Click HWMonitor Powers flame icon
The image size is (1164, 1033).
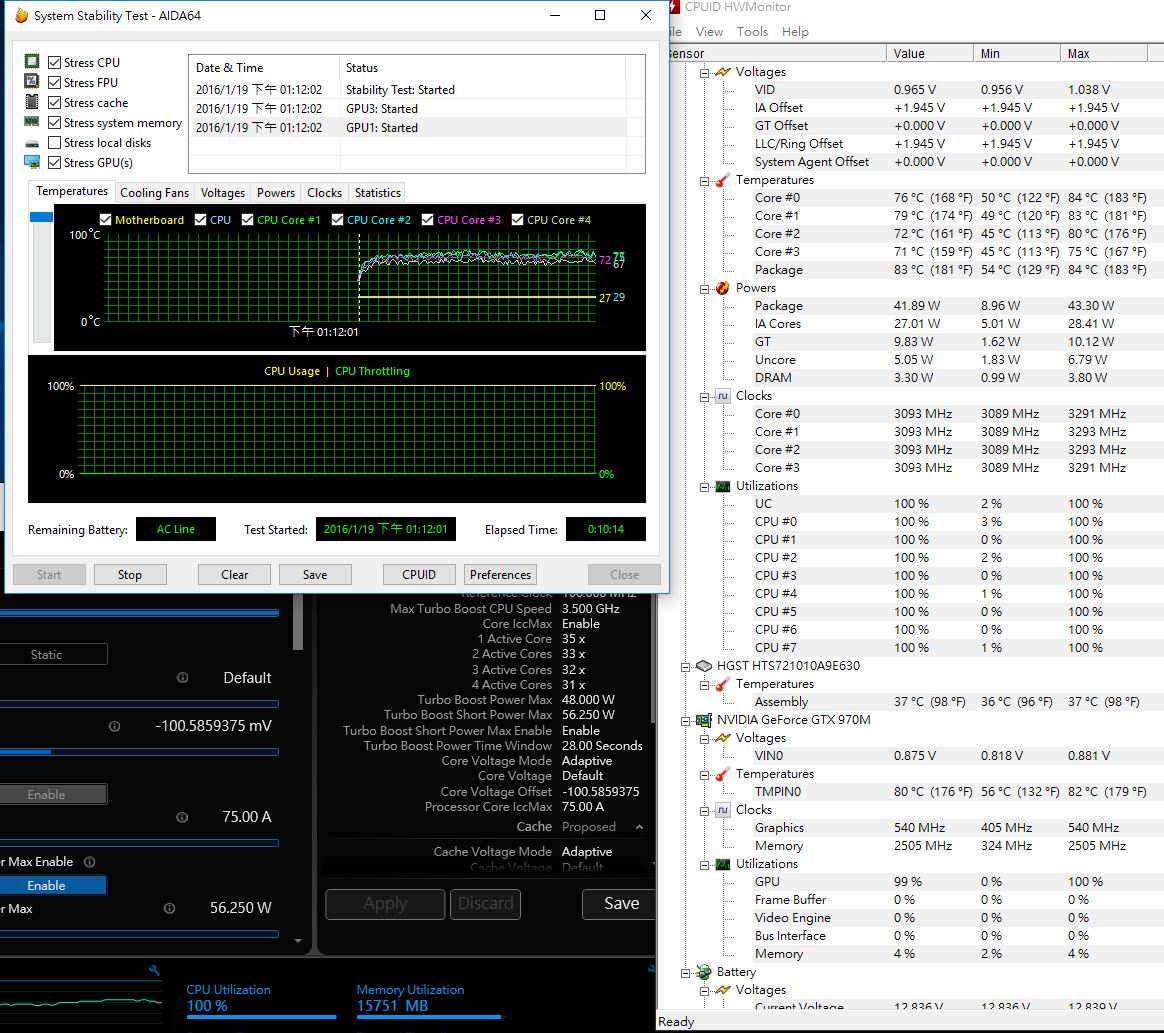(x=723, y=288)
